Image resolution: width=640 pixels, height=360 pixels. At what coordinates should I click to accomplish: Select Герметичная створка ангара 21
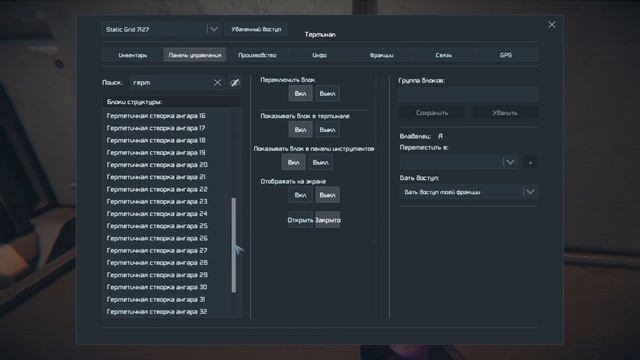point(165,177)
